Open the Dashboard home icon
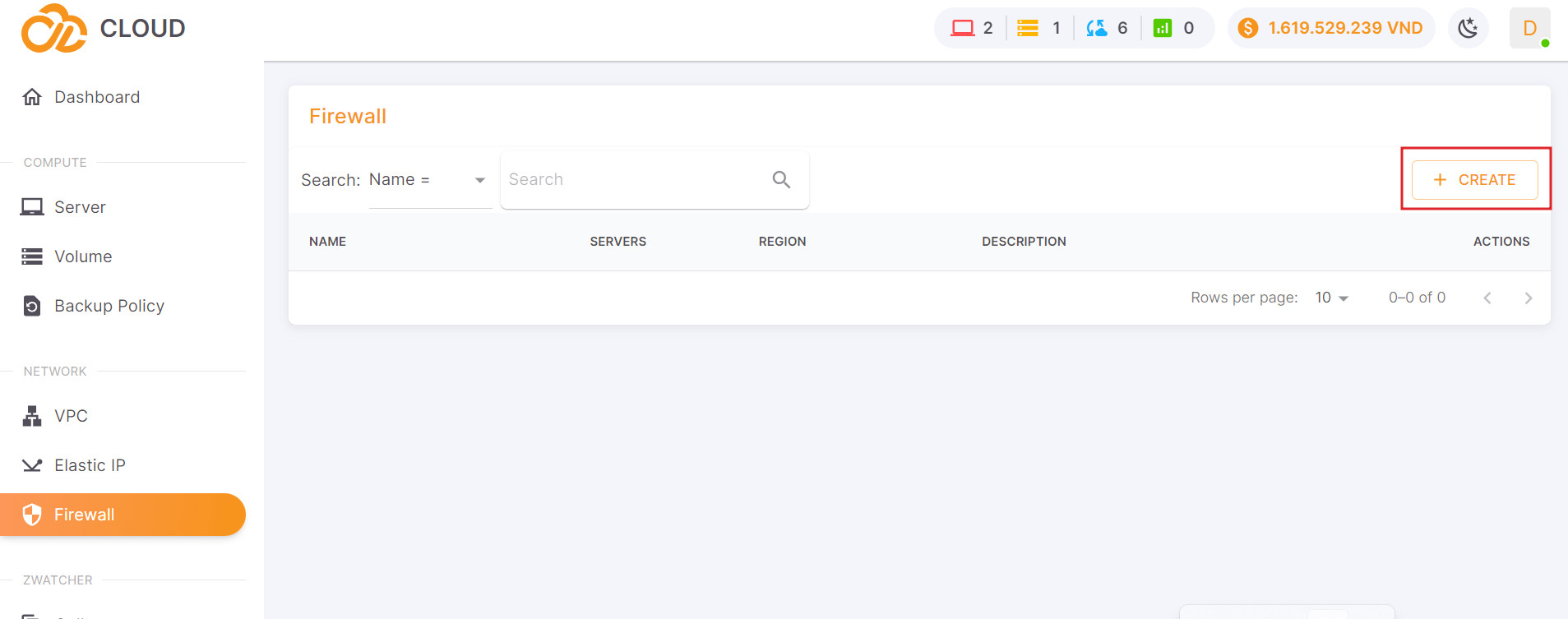Viewport: 1568px width, 619px height. (32, 97)
